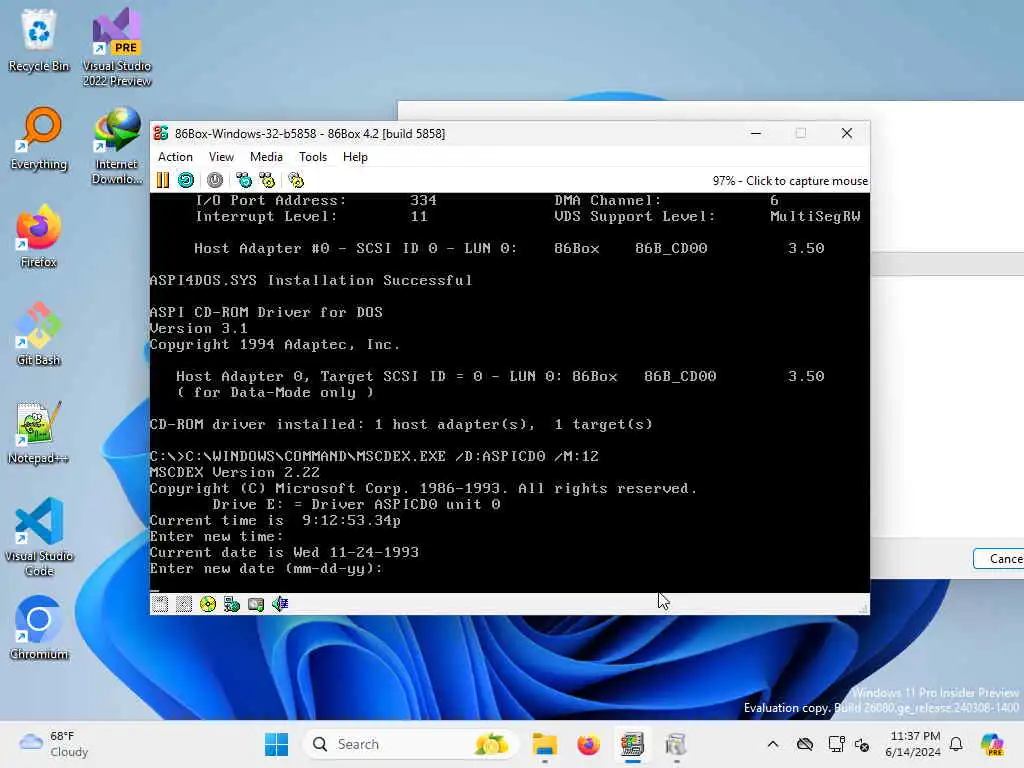Open the Tools menu
1024x768 pixels.
[x=313, y=157]
